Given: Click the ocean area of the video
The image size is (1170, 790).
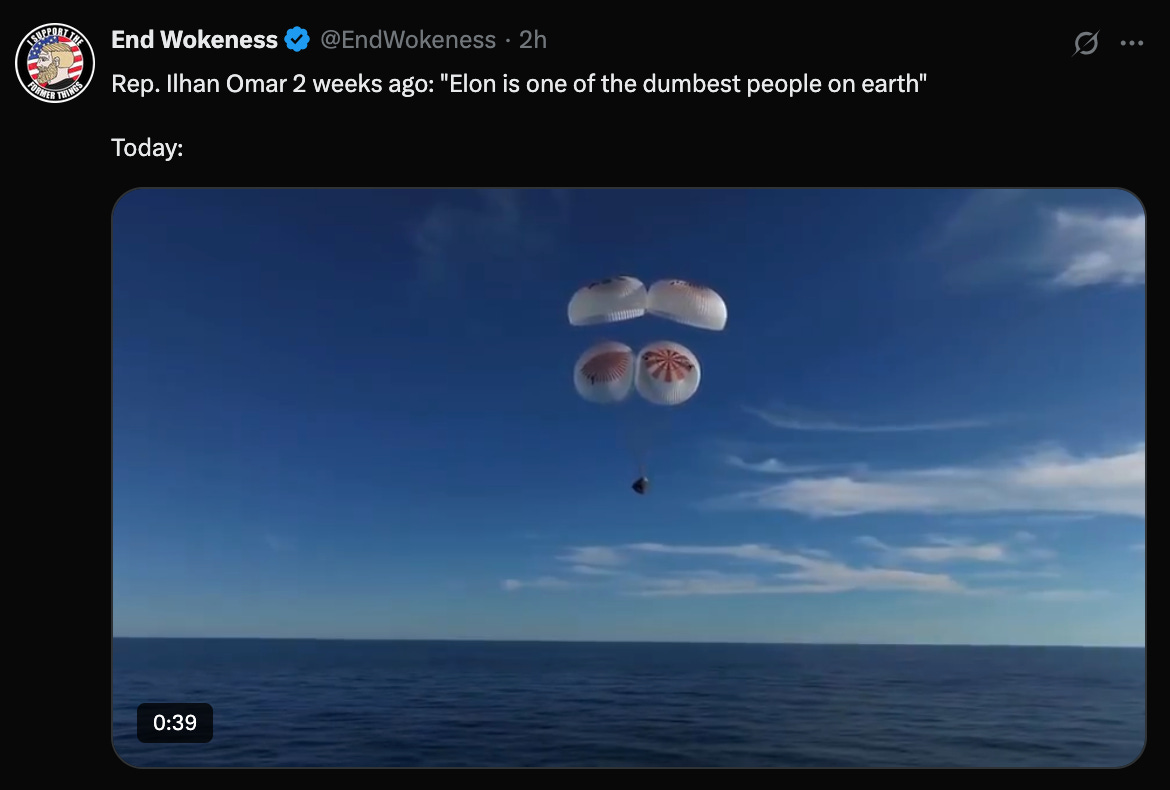Looking at the screenshot, I should pos(628,703).
